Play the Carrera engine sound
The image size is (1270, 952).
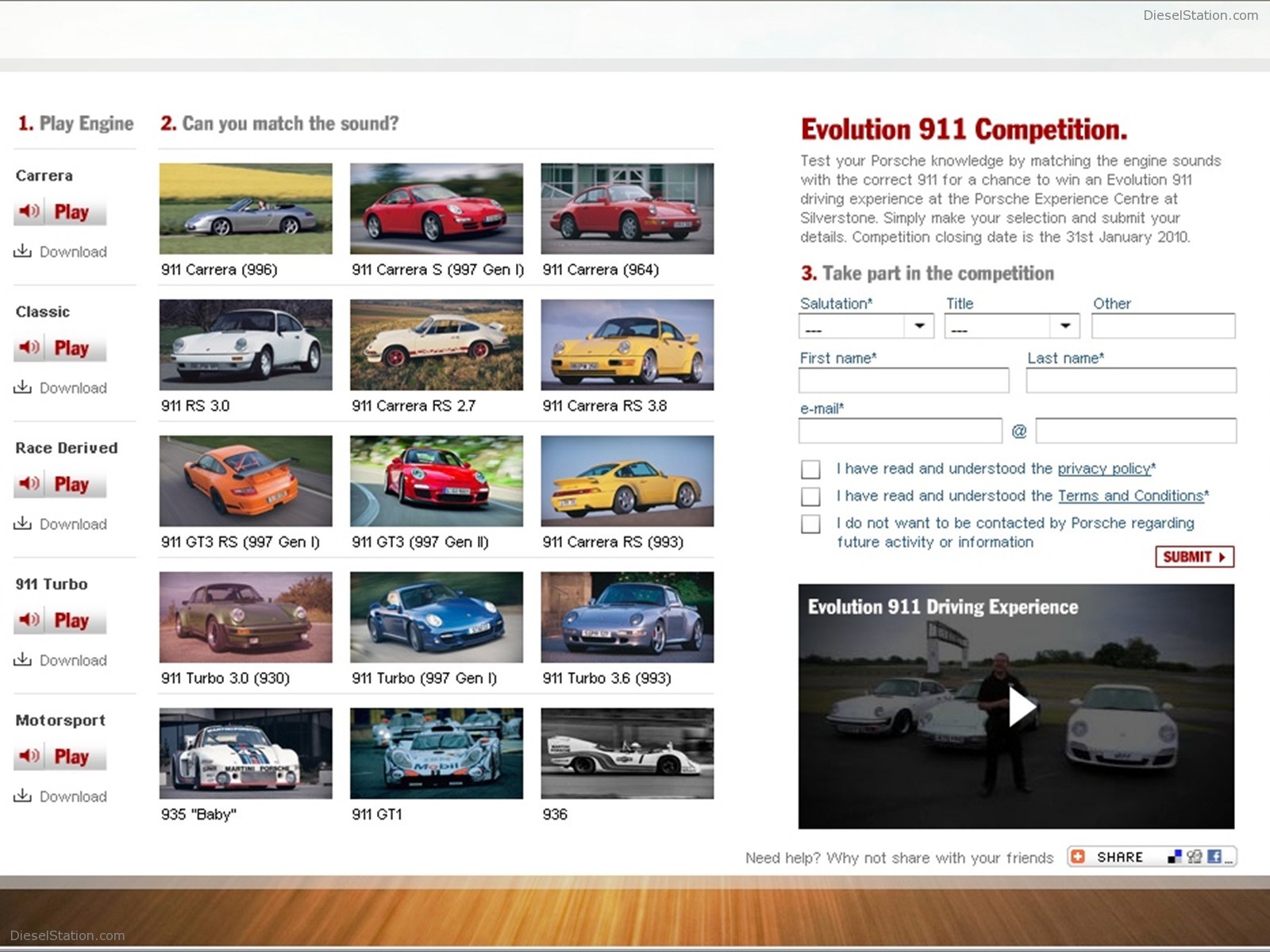pyautogui.click(x=60, y=211)
